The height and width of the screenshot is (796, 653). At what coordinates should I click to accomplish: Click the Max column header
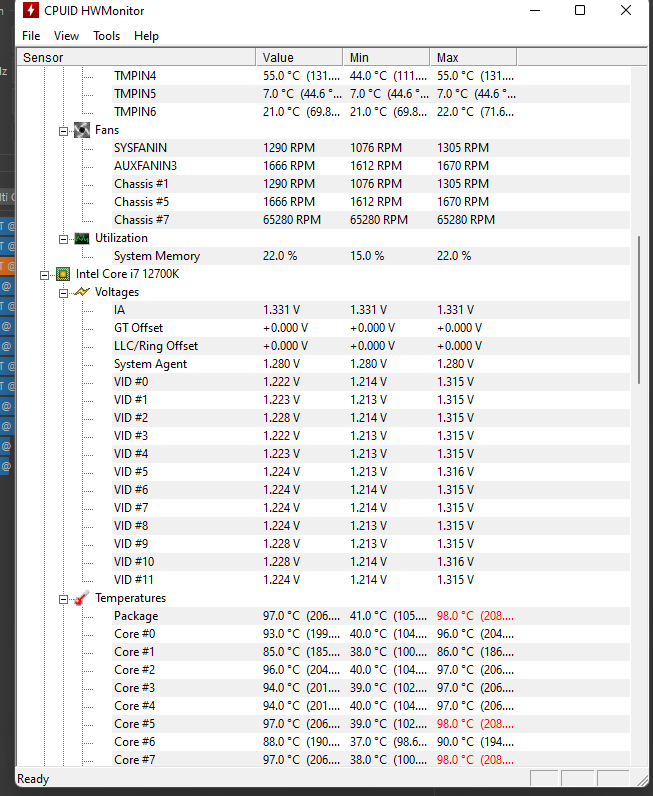(473, 57)
